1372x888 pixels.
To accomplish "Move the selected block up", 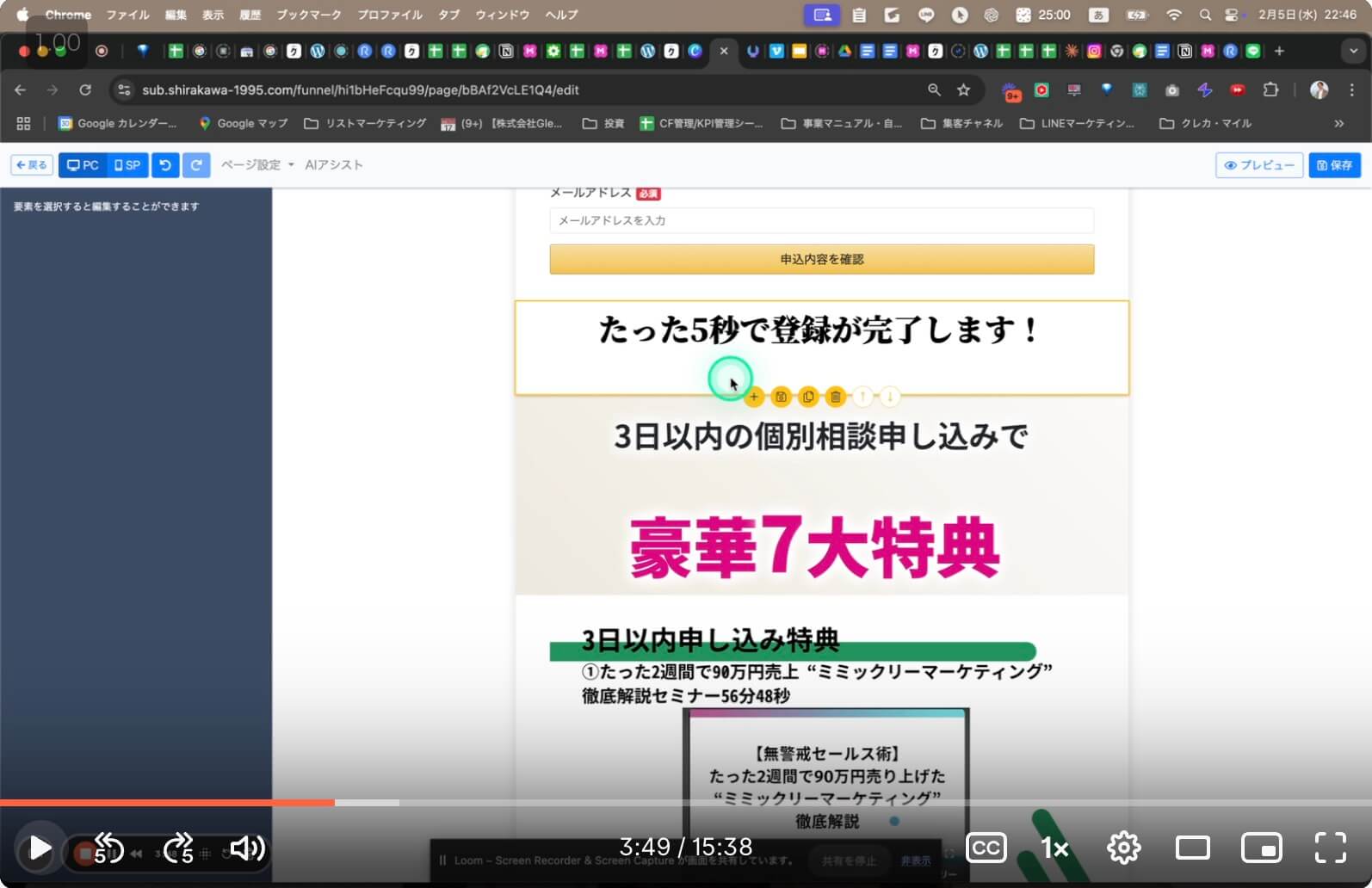I will tap(862, 397).
